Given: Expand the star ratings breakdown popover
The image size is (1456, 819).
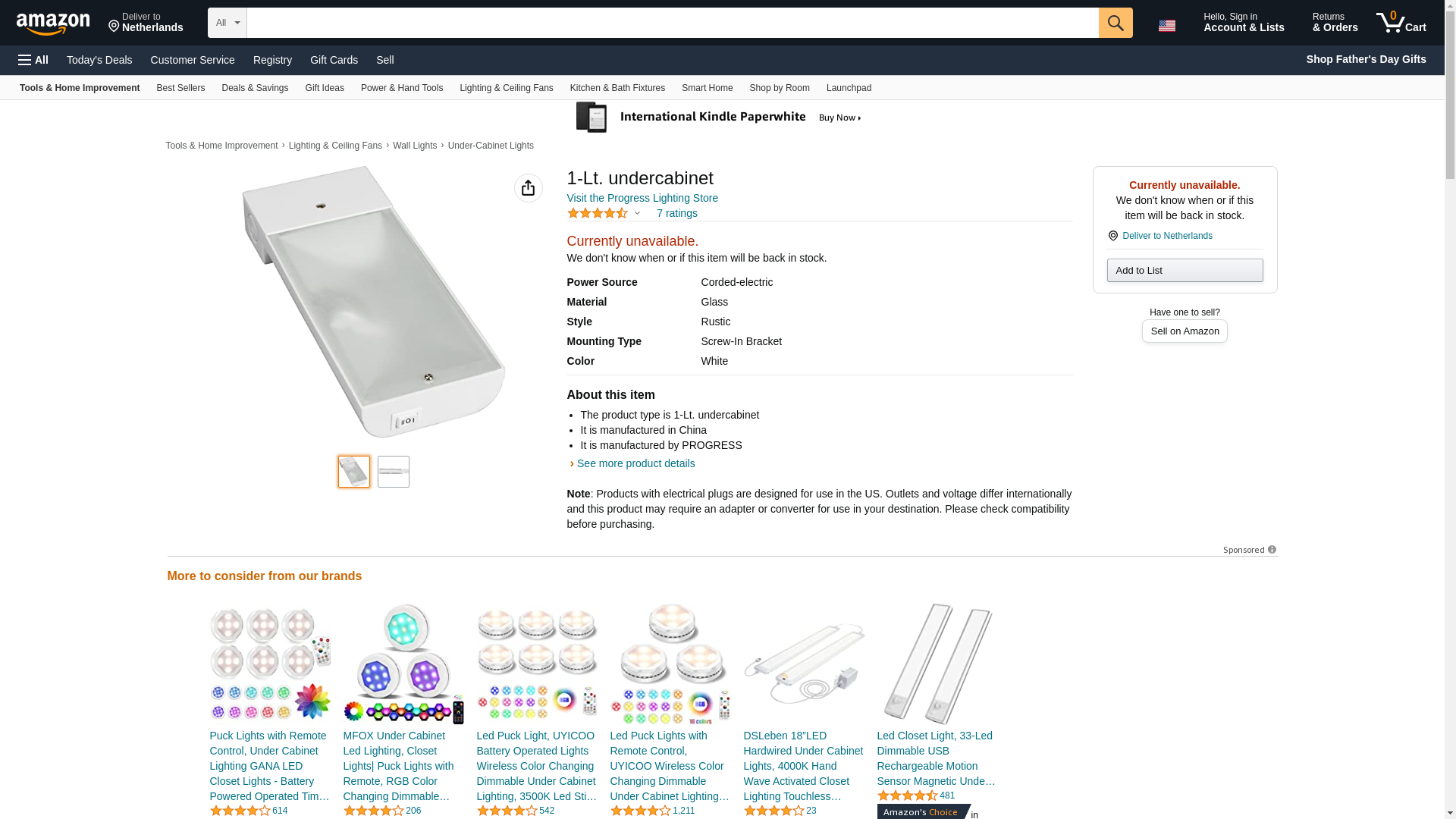Looking at the screenshot, I should (637, 213).
